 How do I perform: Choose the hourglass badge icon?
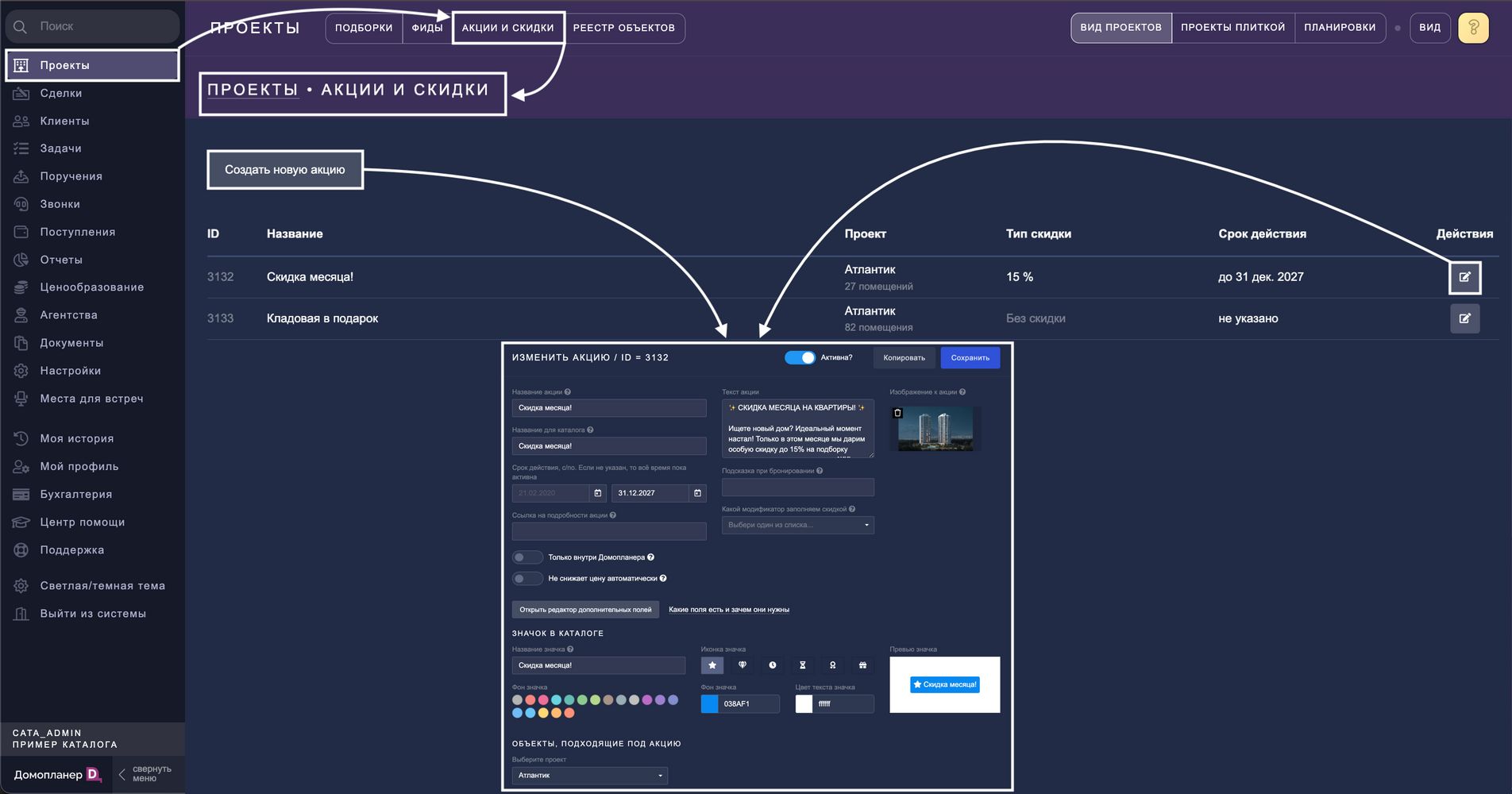802,665
